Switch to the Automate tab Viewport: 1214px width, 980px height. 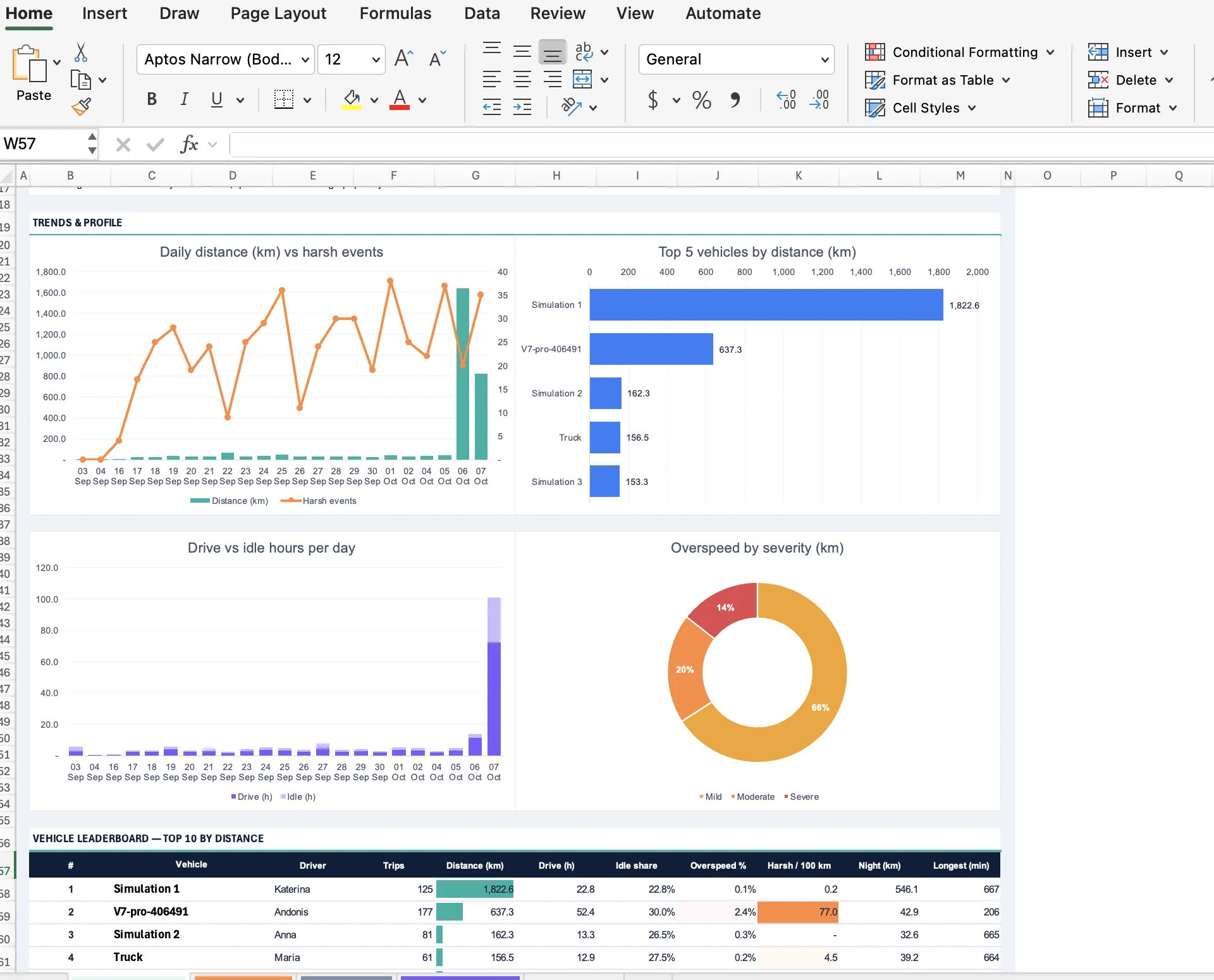[x=723, y=13]
